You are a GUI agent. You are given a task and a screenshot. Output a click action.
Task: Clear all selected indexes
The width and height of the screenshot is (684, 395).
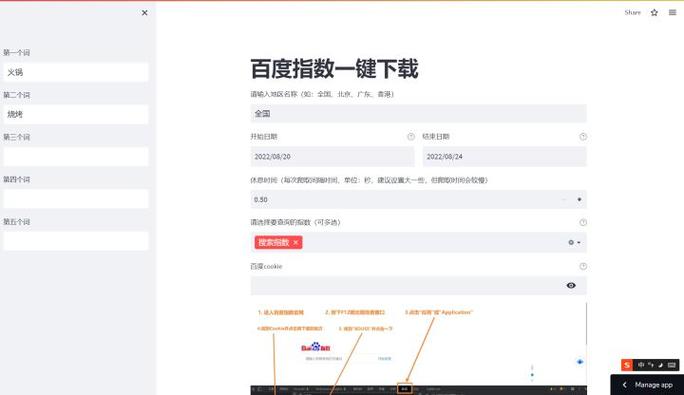click(x=571, y=242)
